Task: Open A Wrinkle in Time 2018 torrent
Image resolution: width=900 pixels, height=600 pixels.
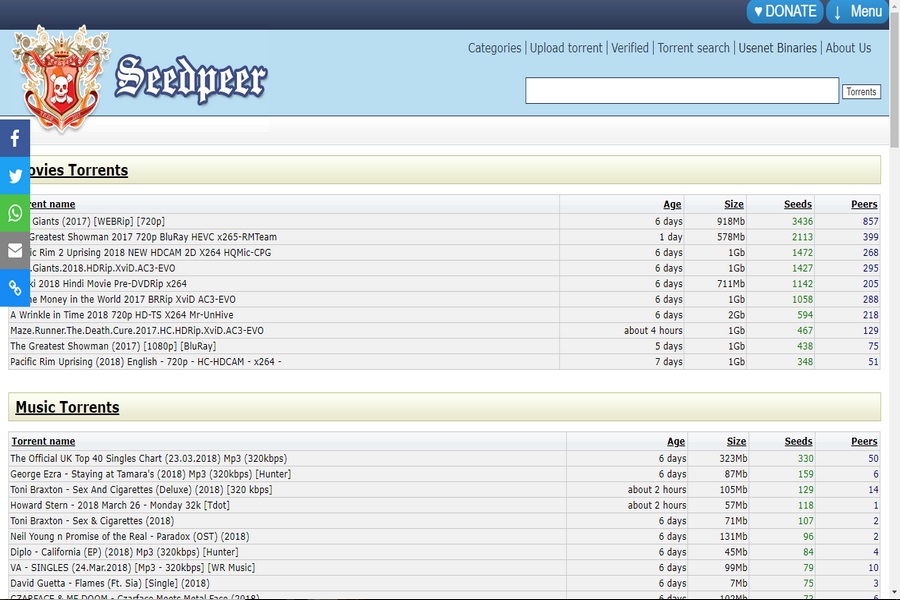Action: 122,315
